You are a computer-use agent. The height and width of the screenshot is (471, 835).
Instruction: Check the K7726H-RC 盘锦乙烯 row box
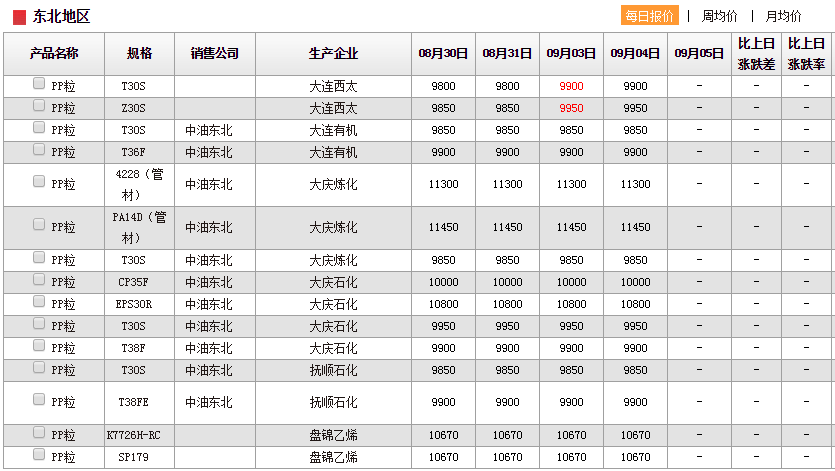click(x=38, y=432)
